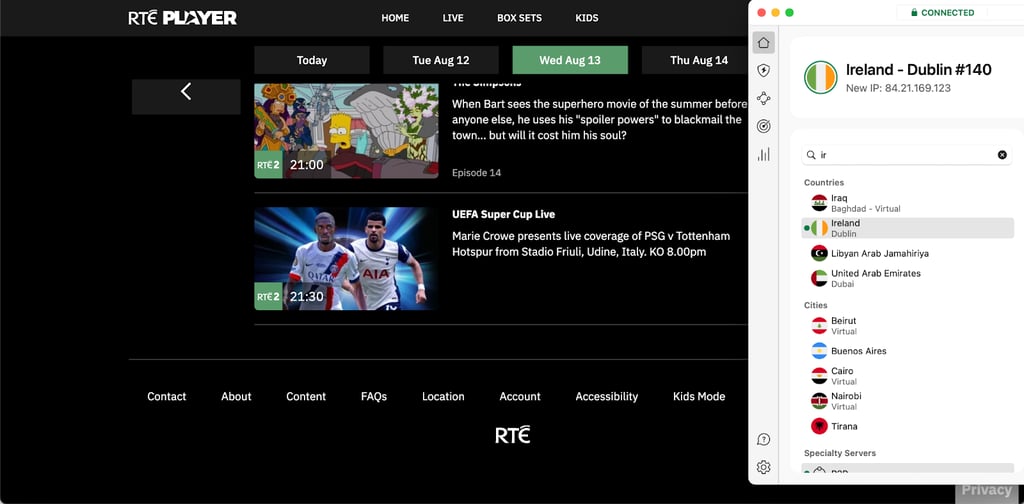
Task: Select the Wed Aug 13 tab
Action: (x=570, y=60)
